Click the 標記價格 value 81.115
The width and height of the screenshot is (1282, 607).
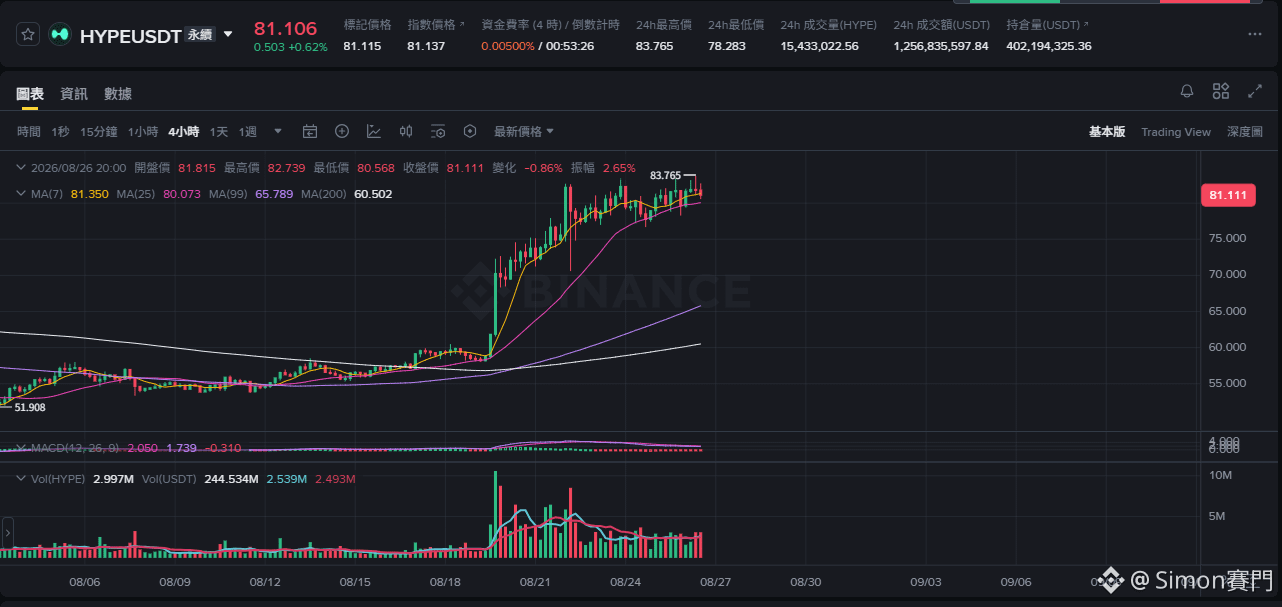pyautogui.click(x=362, y=46)
